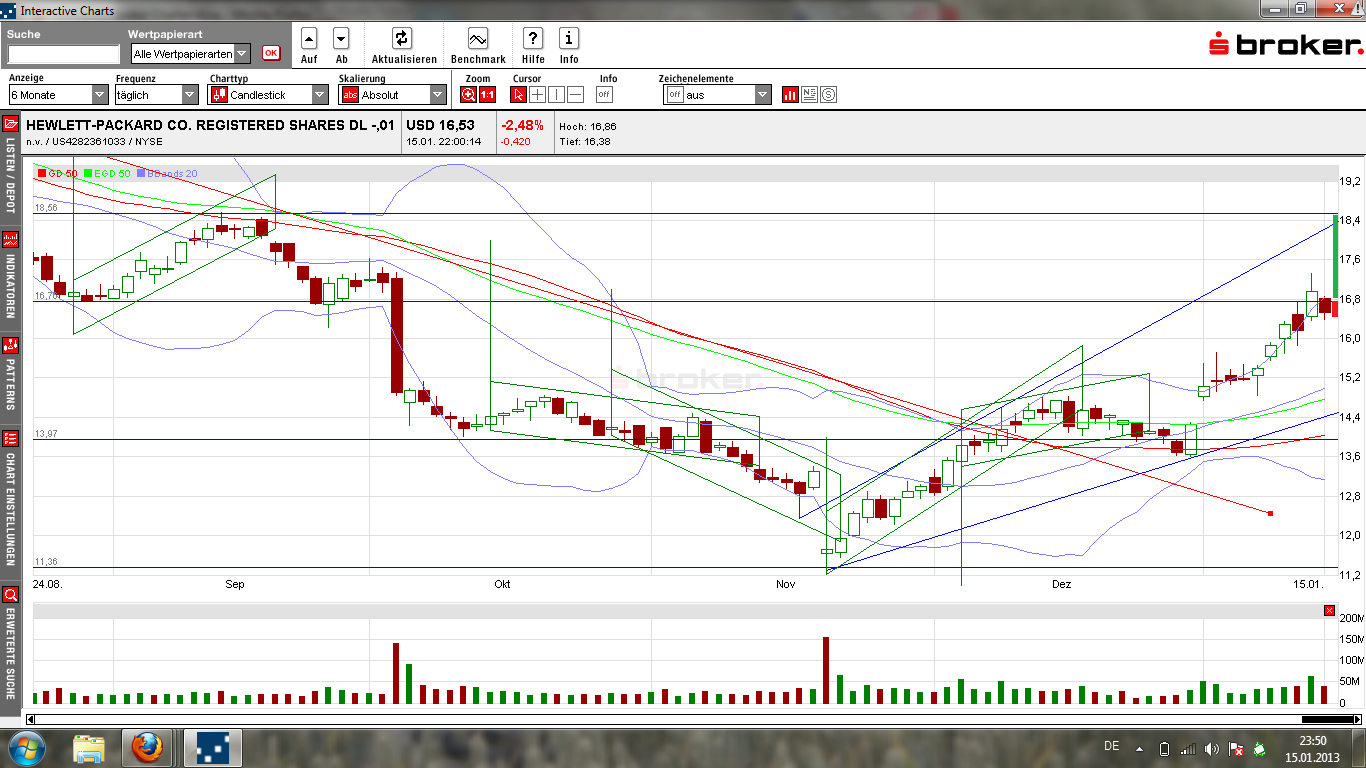1366x768 pixels.
Task: Toggle the circled S icon in toolbar
Action: tap(828, 95)
